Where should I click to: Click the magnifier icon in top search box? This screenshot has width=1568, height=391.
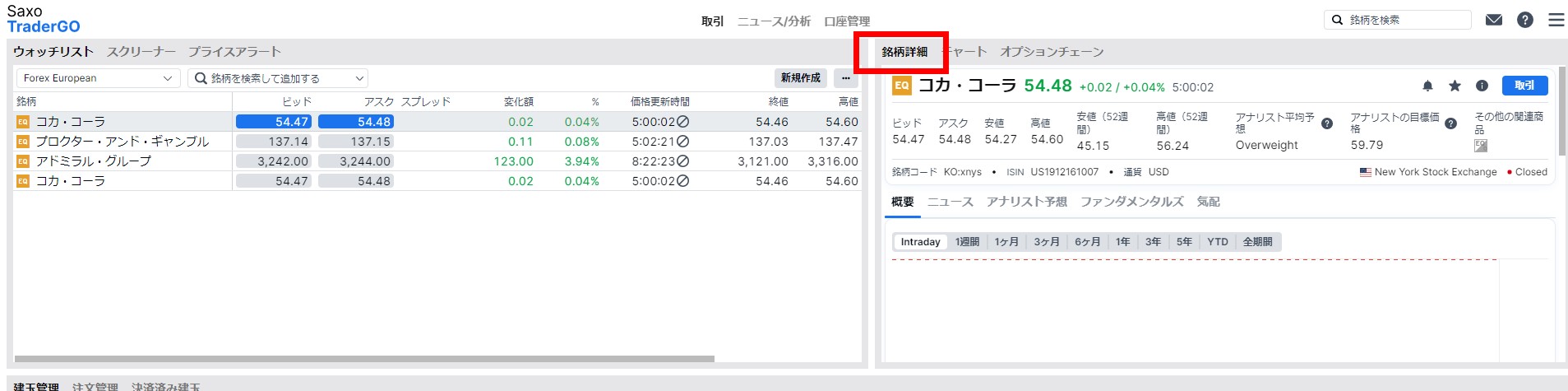[x=1337, y=20]
